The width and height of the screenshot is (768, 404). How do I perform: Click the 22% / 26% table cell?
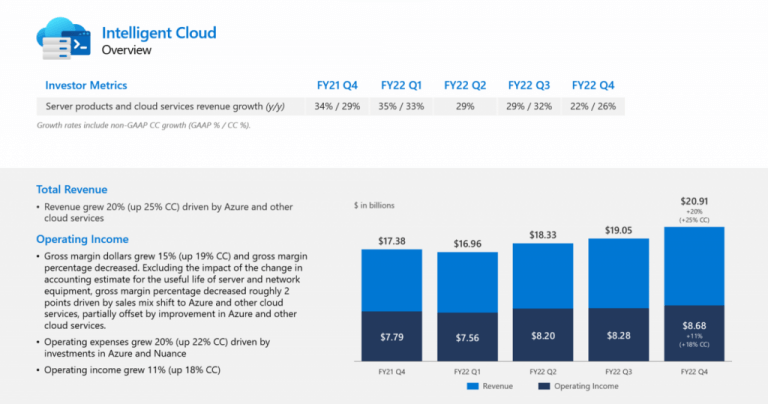click(593, 106)
